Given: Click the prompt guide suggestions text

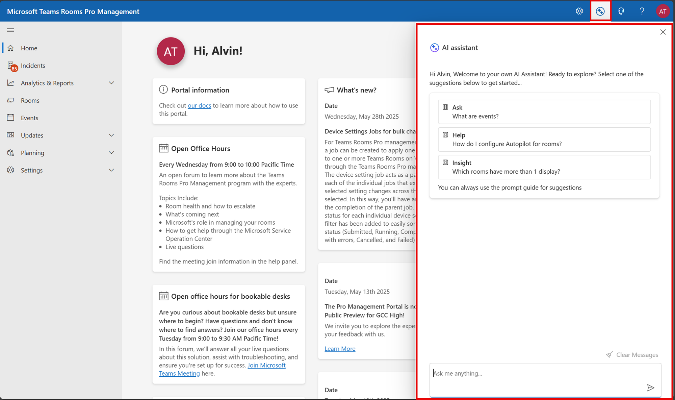Looking at the screenshot, I should [x=510, y=188].
